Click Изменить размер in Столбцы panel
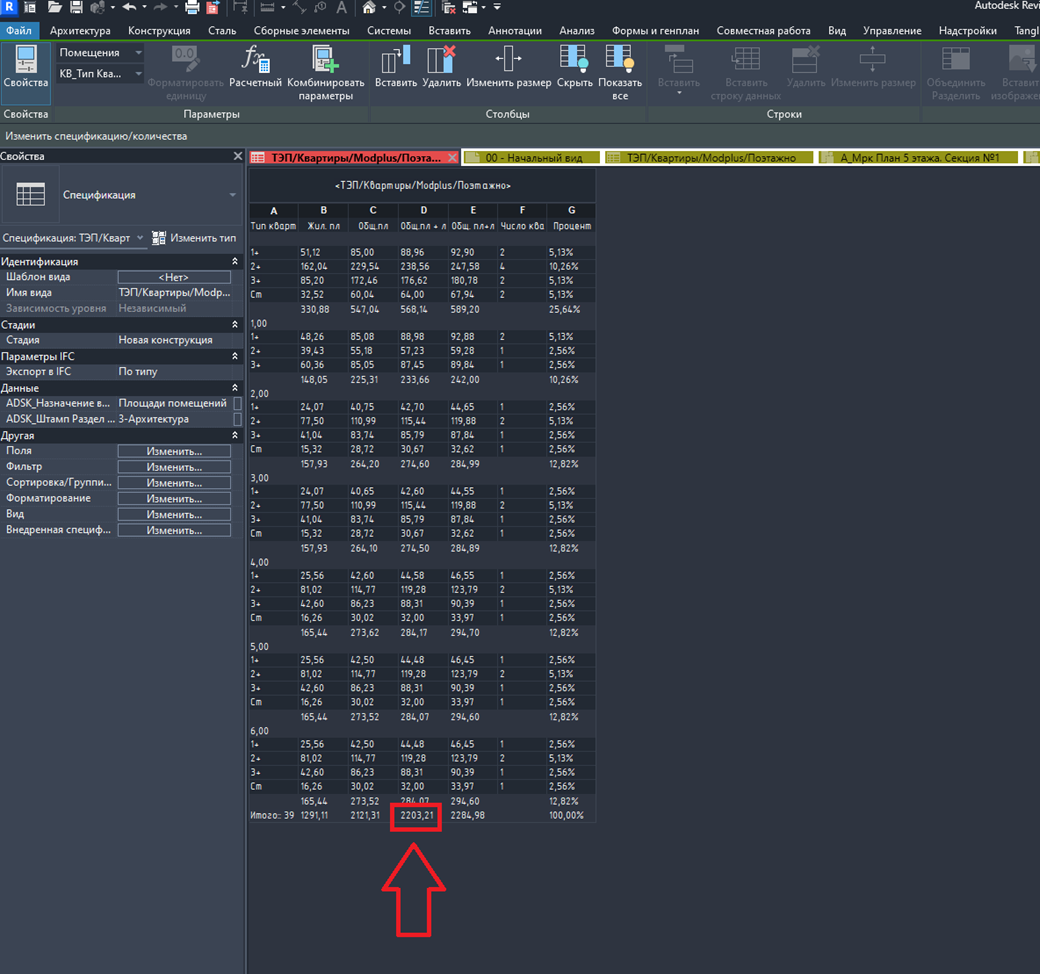The image size is (1040, 974). (x=509, y=67)
